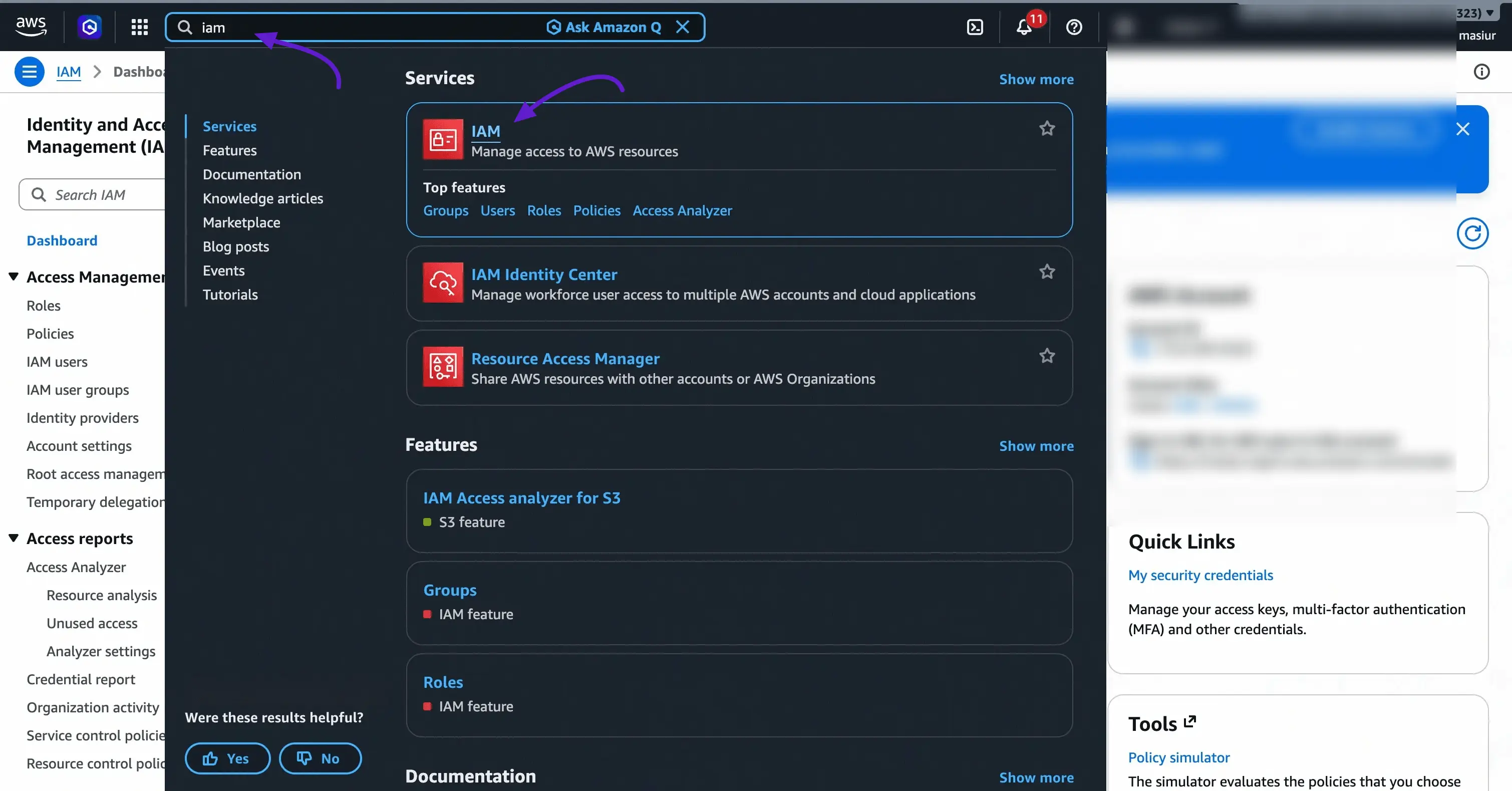Select Services category in search filter
Image resolution: width=1512 pixels, height=791 pixels.
229,126
